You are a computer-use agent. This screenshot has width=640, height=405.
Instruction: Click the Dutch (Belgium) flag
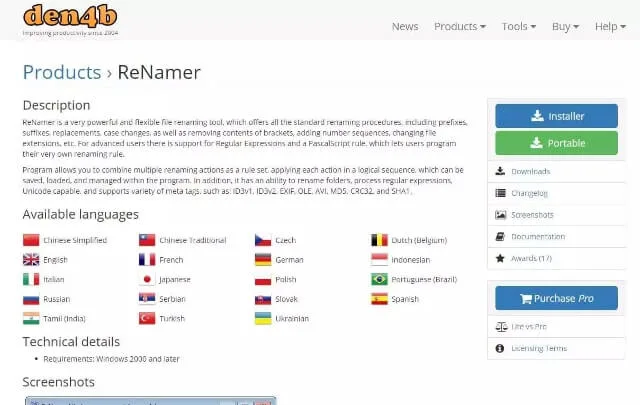click(379, 240)
